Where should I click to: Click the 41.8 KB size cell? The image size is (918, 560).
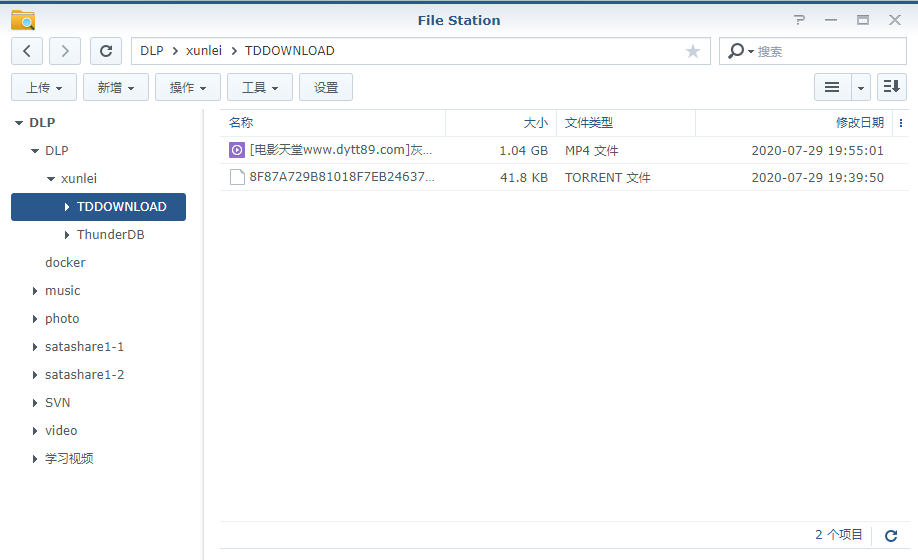[524, 177]
